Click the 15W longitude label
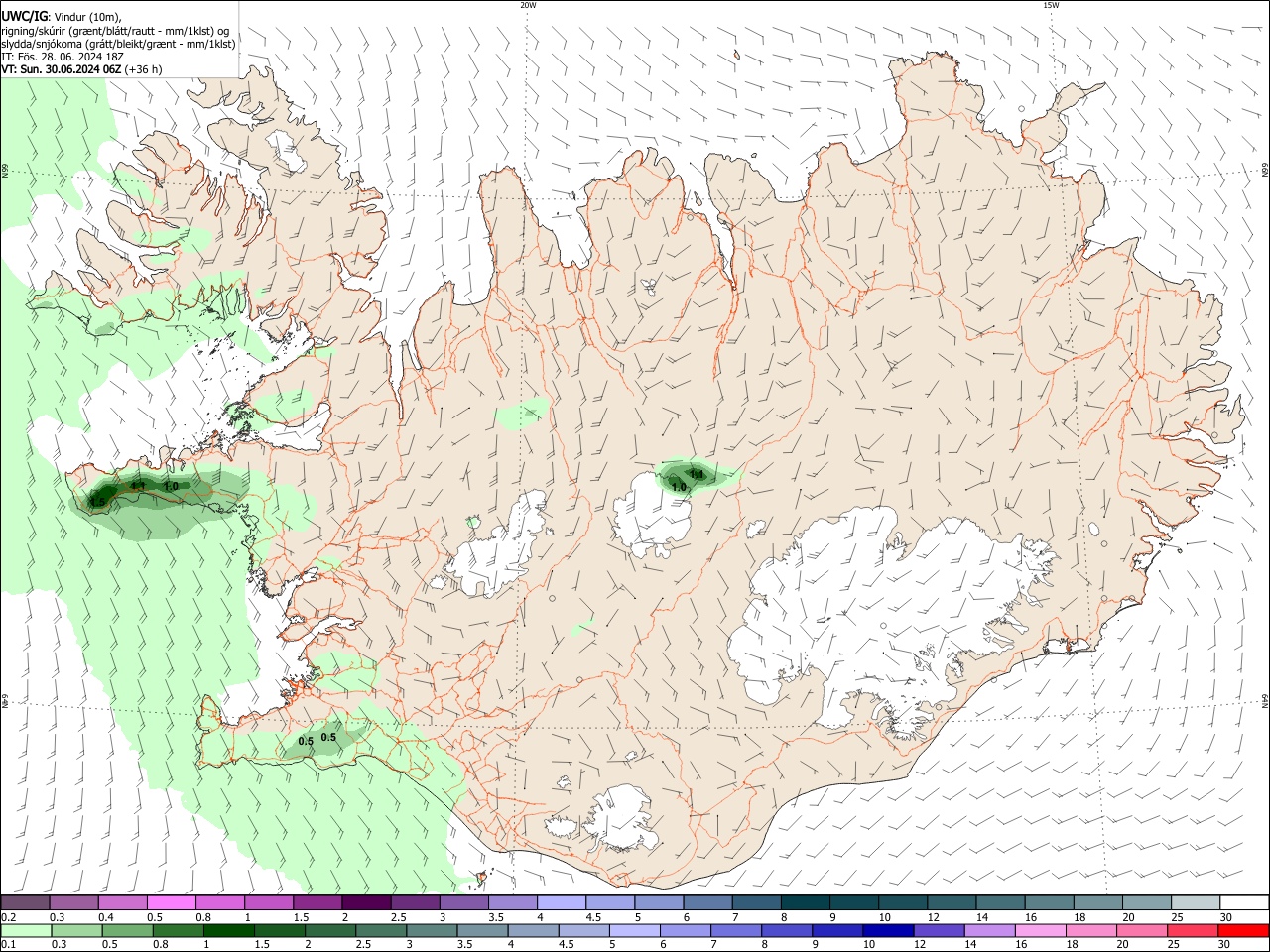 [x=1051, y=5]
